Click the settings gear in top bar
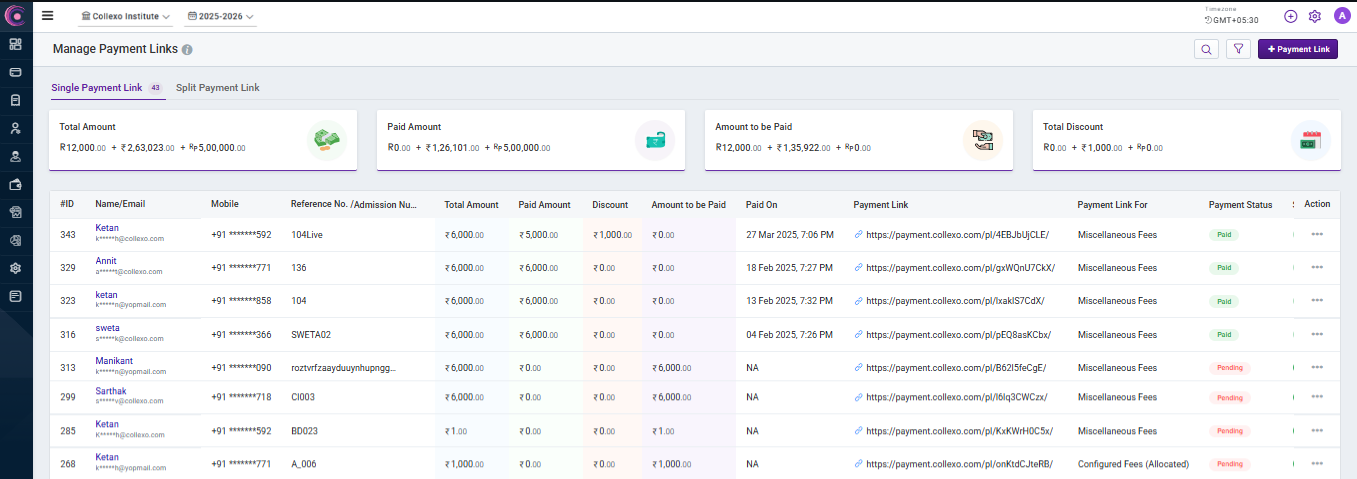1357x479 pixels. (1315, 16)
